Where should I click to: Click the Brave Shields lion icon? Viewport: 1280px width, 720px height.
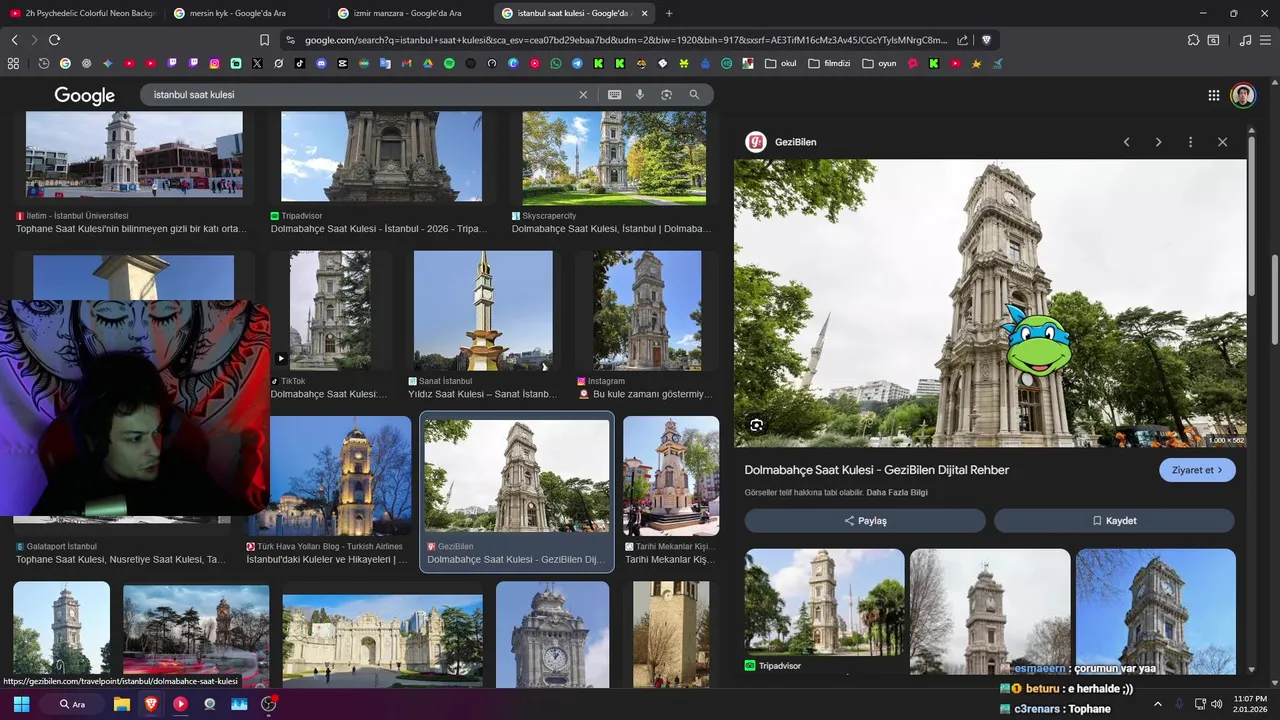(986, 40)
